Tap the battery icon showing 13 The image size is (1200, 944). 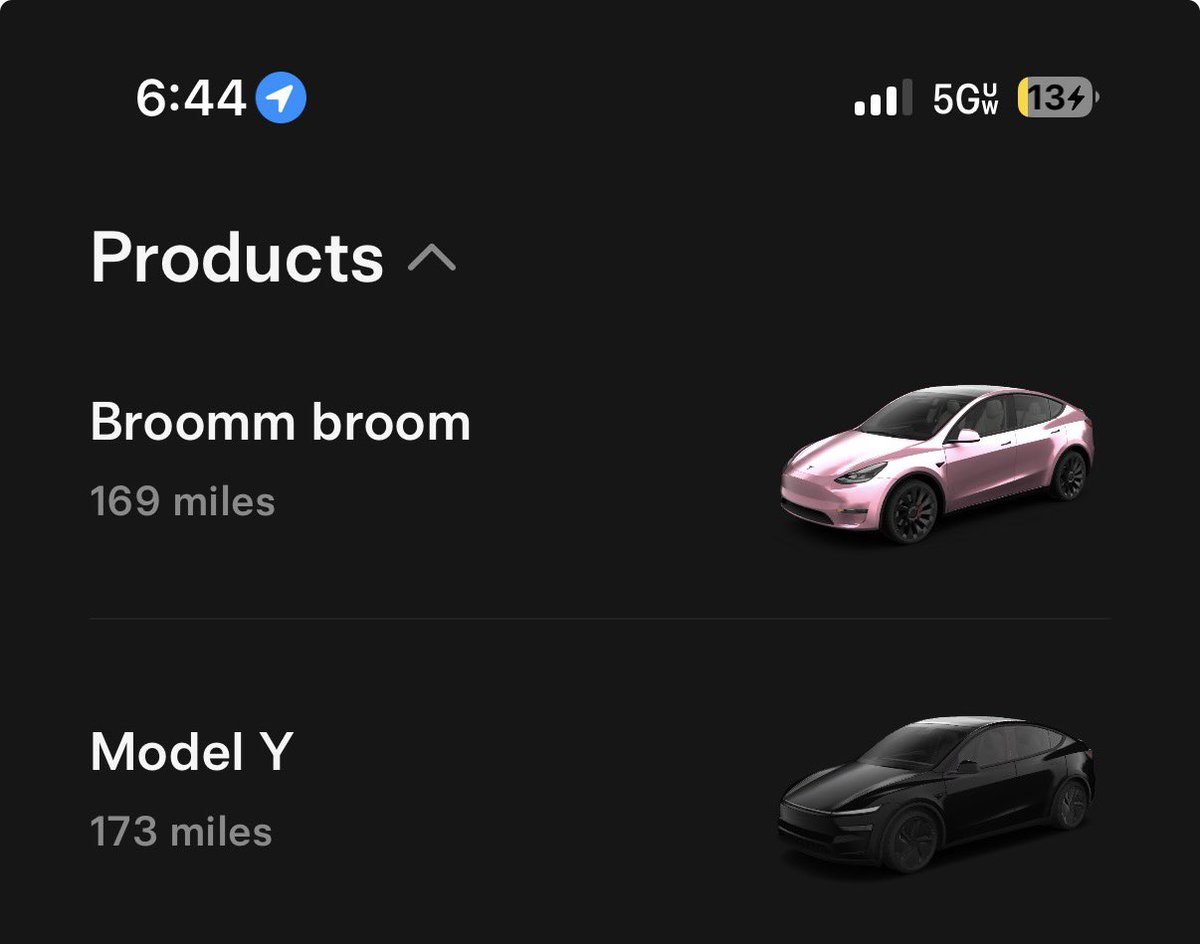[1059, 98]
